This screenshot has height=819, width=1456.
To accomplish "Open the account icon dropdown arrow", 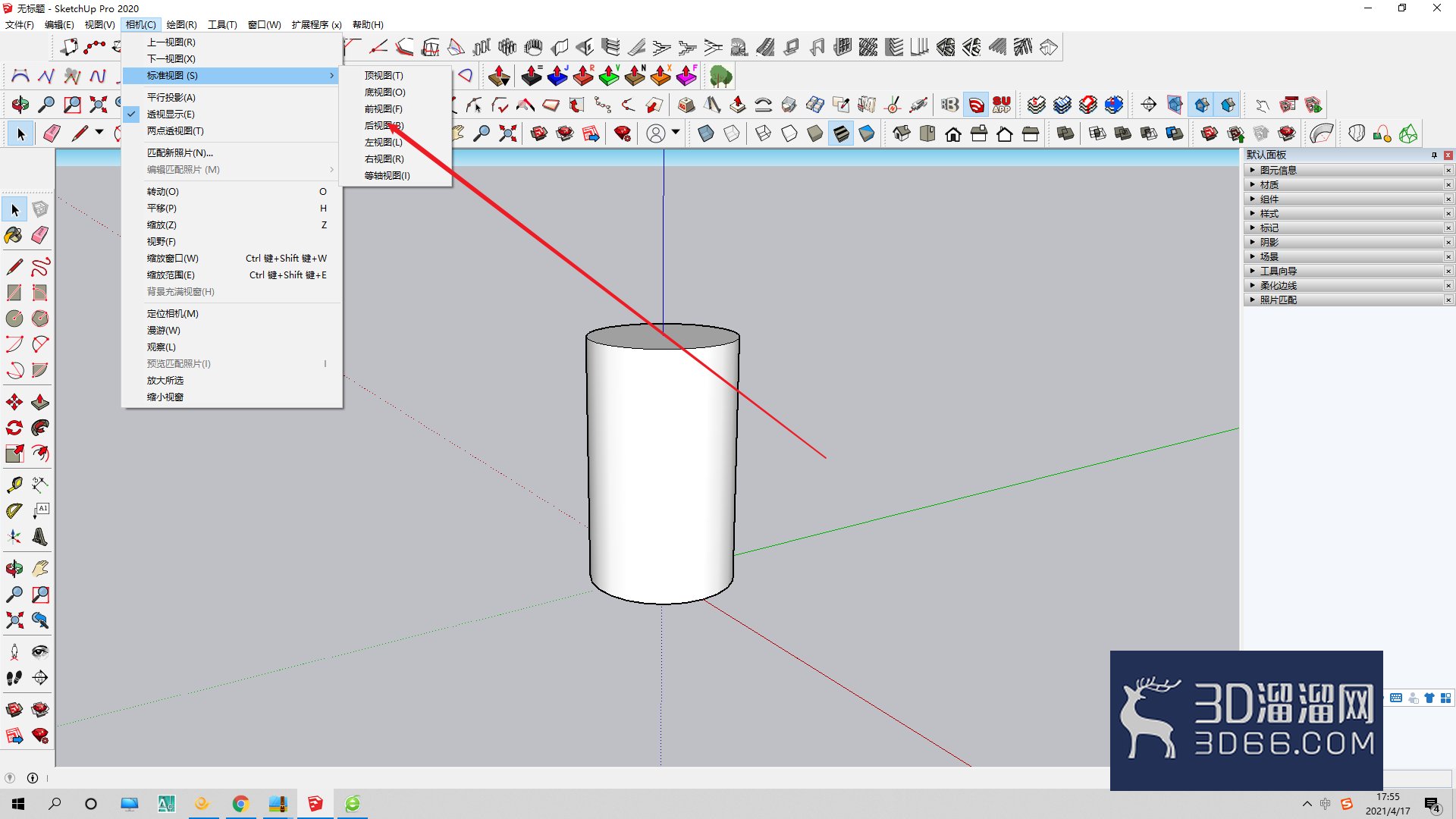I will point(676,133).
